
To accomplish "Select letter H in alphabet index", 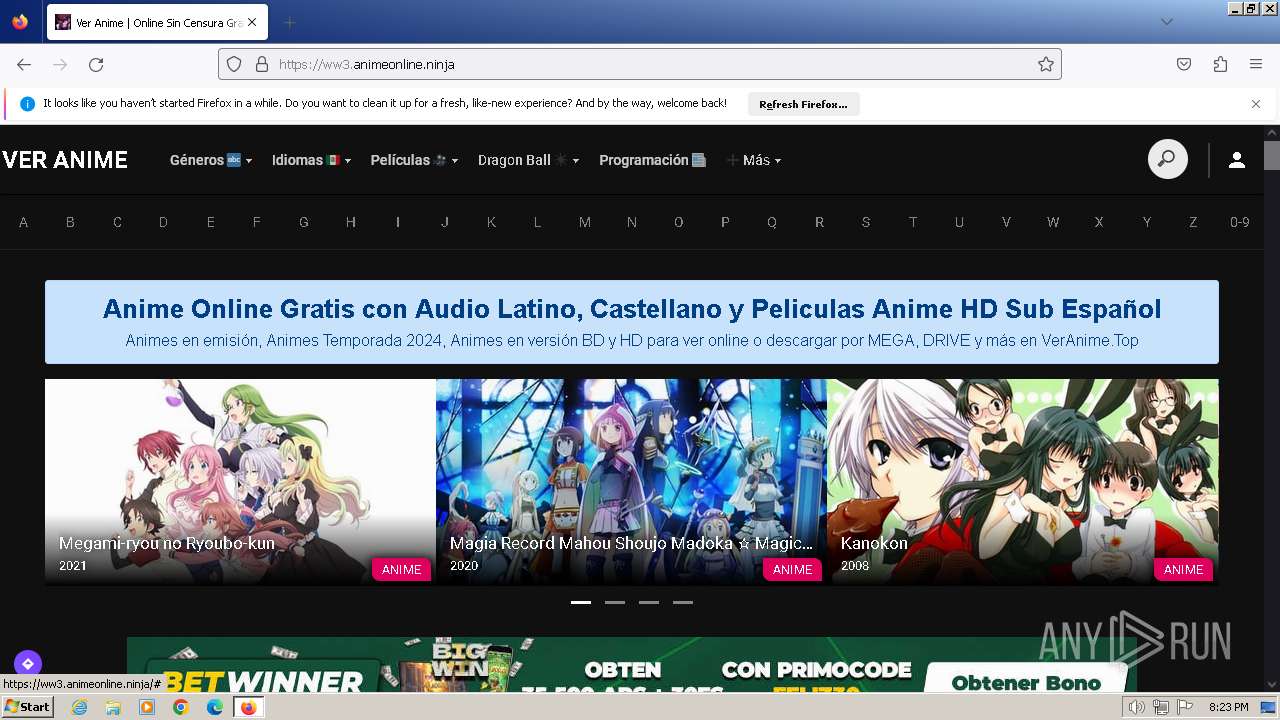I will (x=351, y=222).
